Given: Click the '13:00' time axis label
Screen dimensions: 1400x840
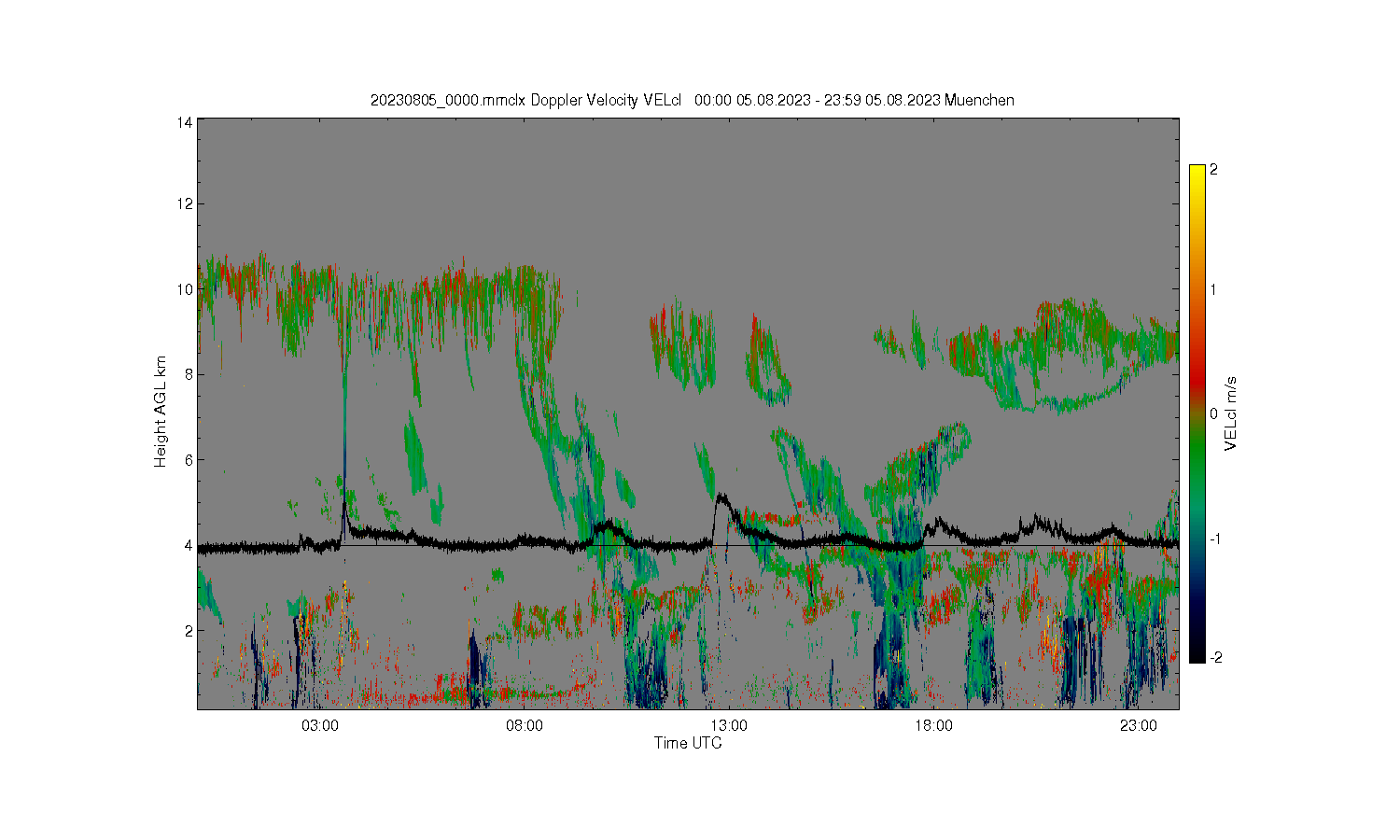Looking at the screenshot, I should click(x=729, y=725).
